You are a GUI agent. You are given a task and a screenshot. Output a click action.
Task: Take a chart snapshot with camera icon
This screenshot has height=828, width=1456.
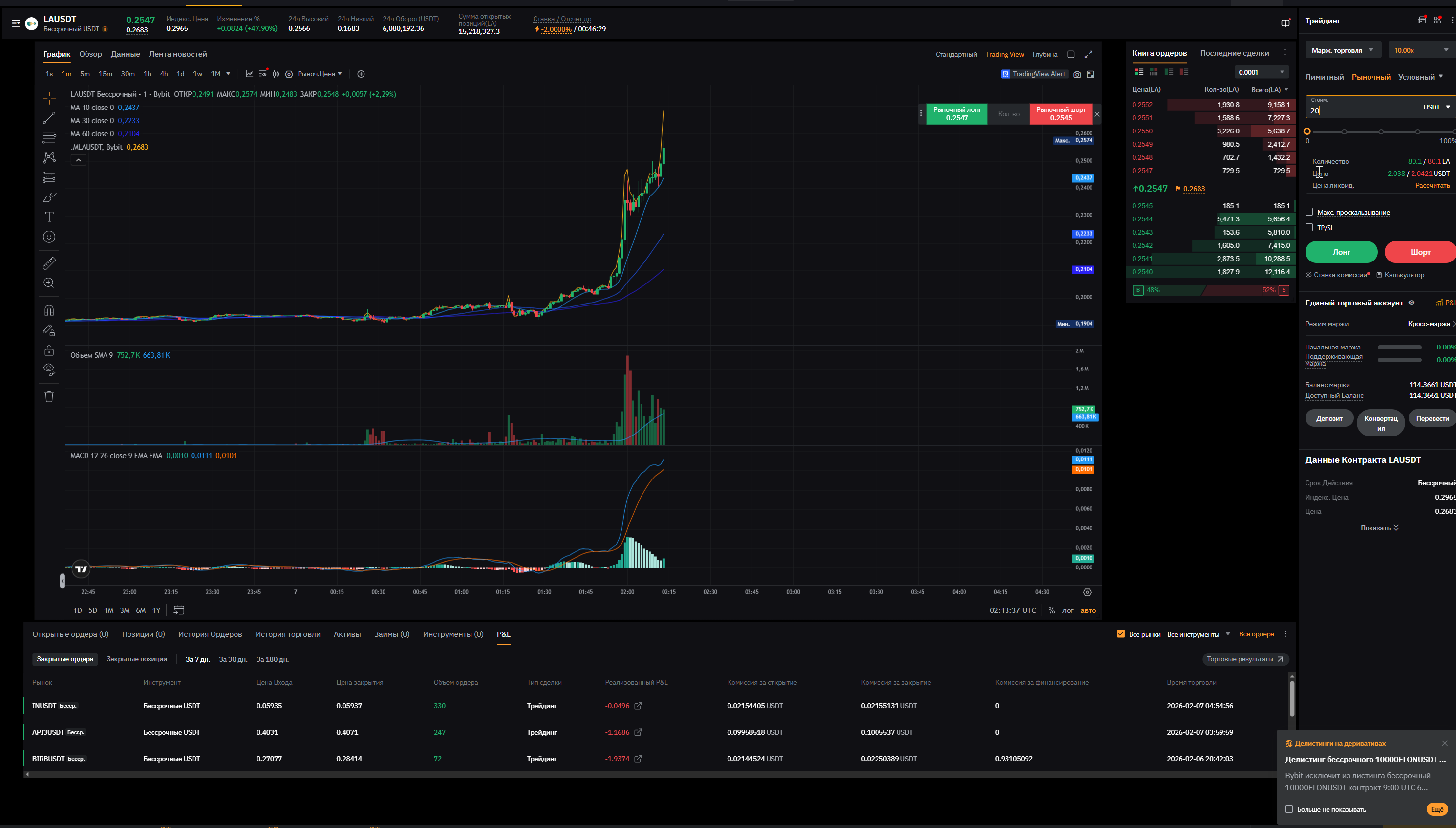click(1077, 74)
